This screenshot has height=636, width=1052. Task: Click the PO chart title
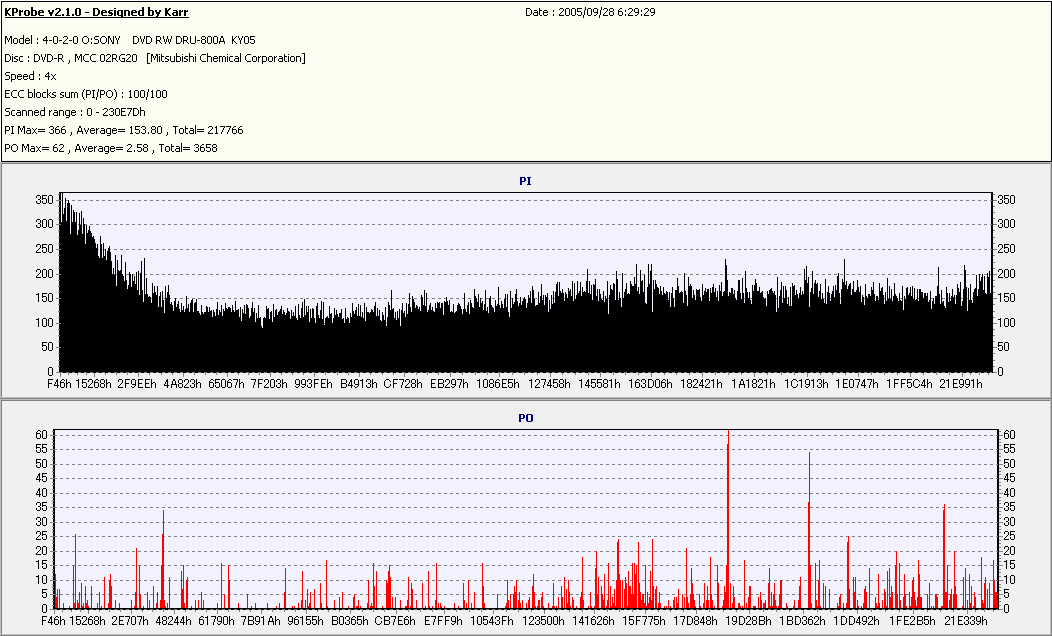(525, 418)
